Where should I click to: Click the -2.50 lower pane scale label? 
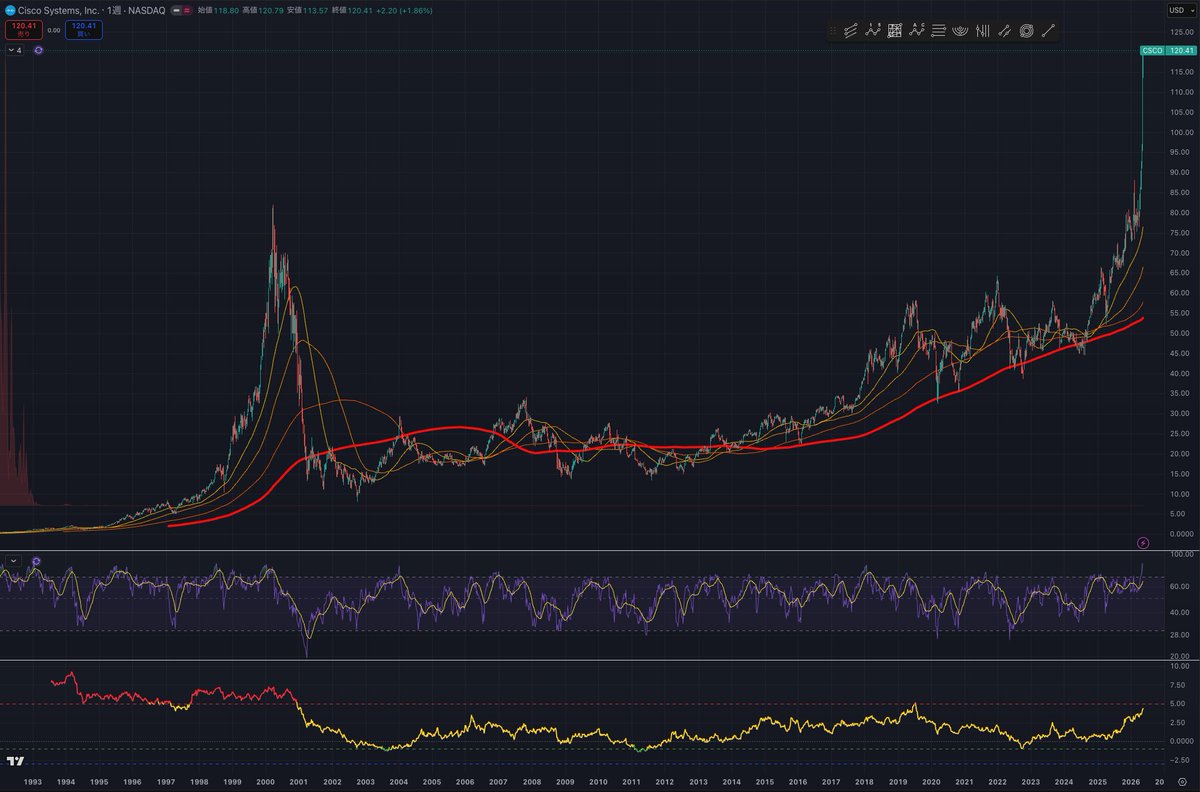click(1182, 760)
